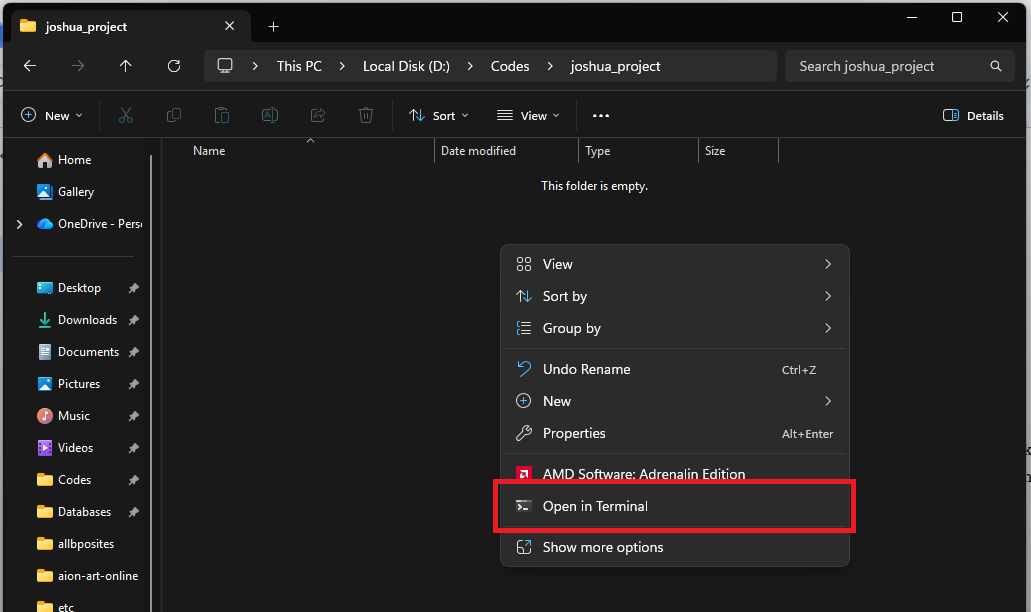Expand chevron after Local Disk (D:) in path
The width and height of the screenshot is (1031, 612).
click(470, 66)
